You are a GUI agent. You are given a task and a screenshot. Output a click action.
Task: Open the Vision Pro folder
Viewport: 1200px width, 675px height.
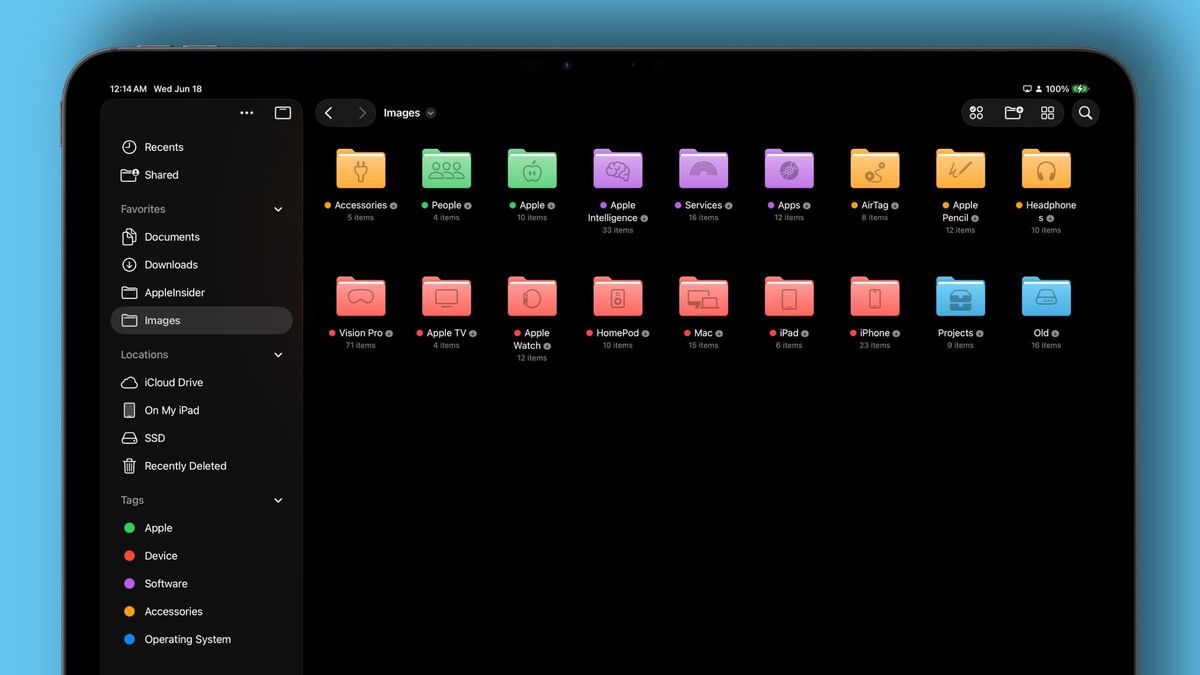[x=360, y=297]
